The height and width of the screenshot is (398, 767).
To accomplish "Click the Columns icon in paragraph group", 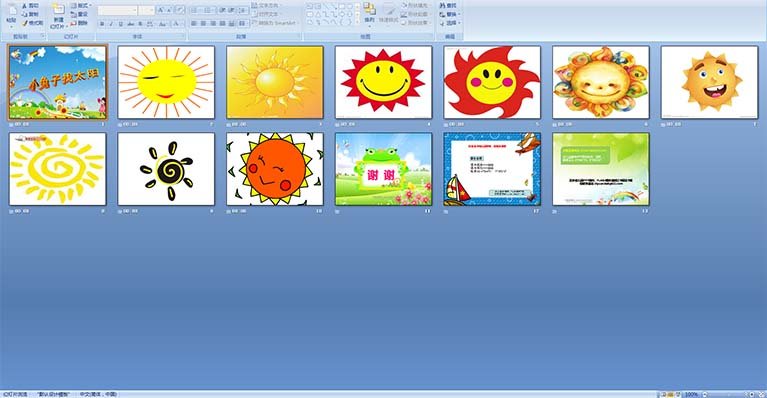I will 243,23.
